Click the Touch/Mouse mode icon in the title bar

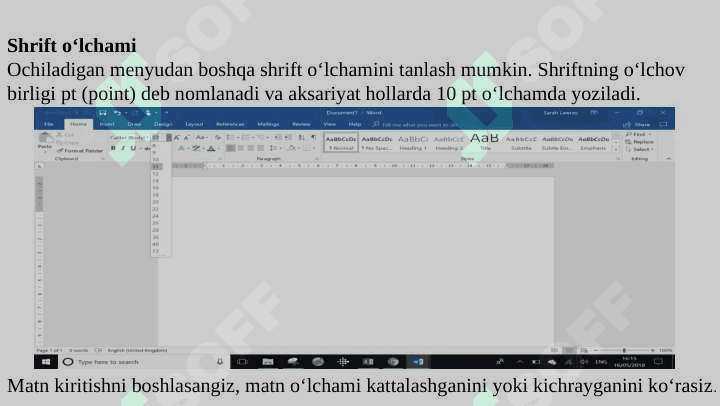[148, 113]
